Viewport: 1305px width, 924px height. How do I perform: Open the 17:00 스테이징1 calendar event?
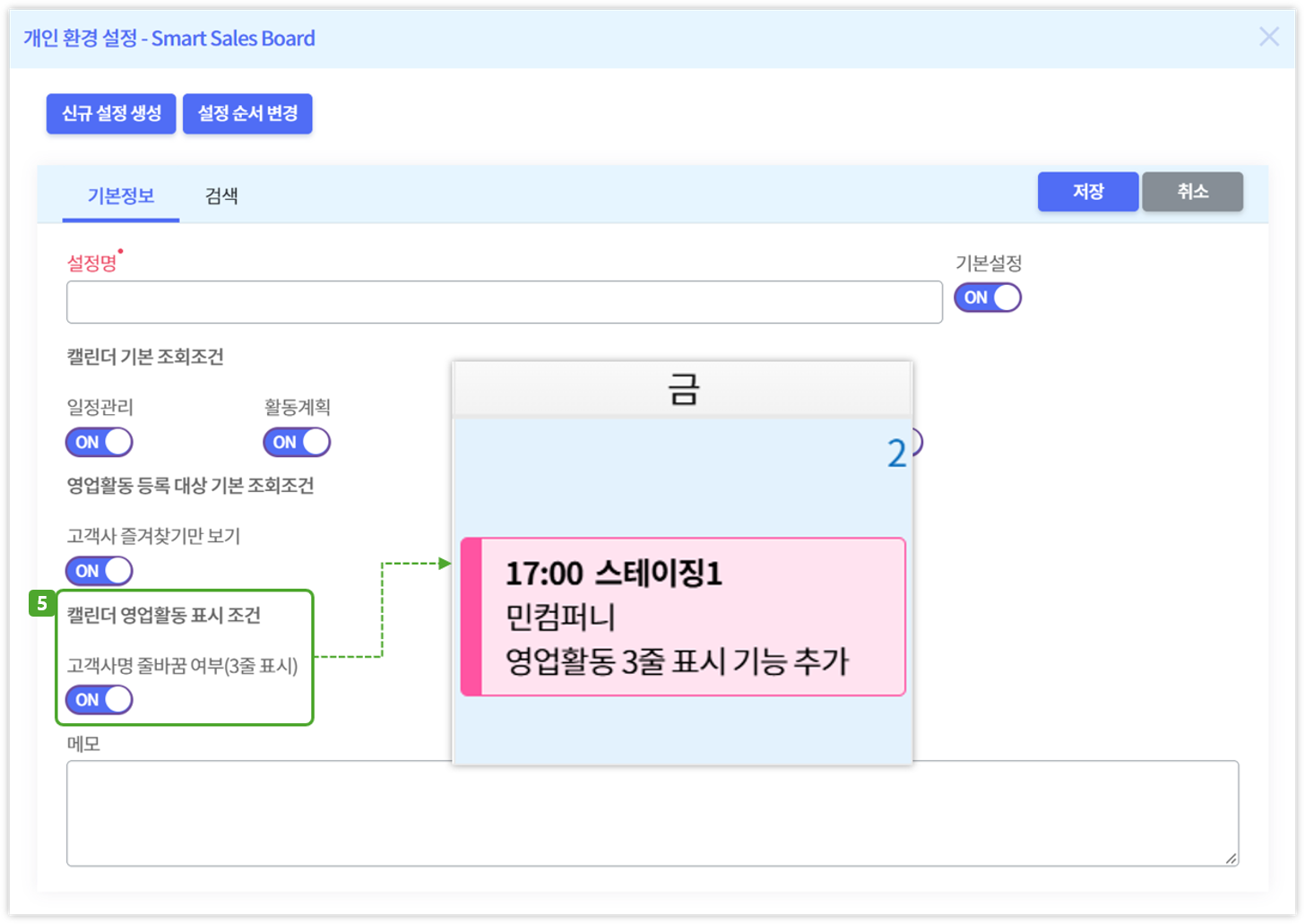[x=683, y=617]
